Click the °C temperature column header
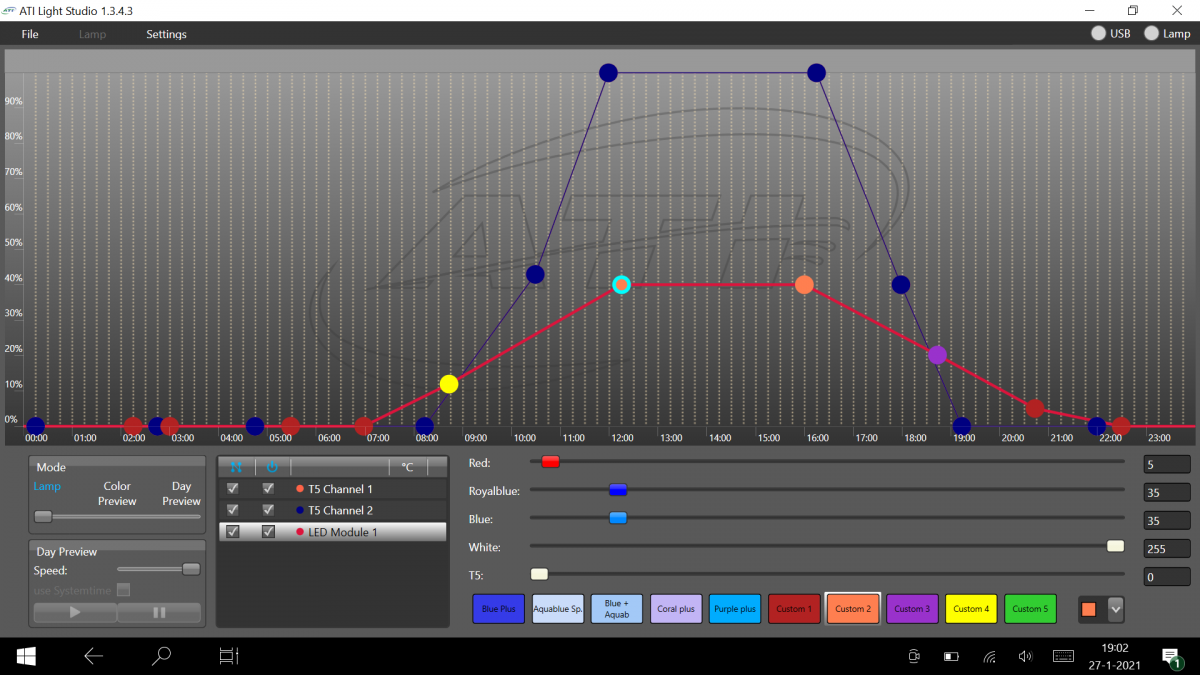The height and width of the screenshot is (675, 1200). [407, 467]
